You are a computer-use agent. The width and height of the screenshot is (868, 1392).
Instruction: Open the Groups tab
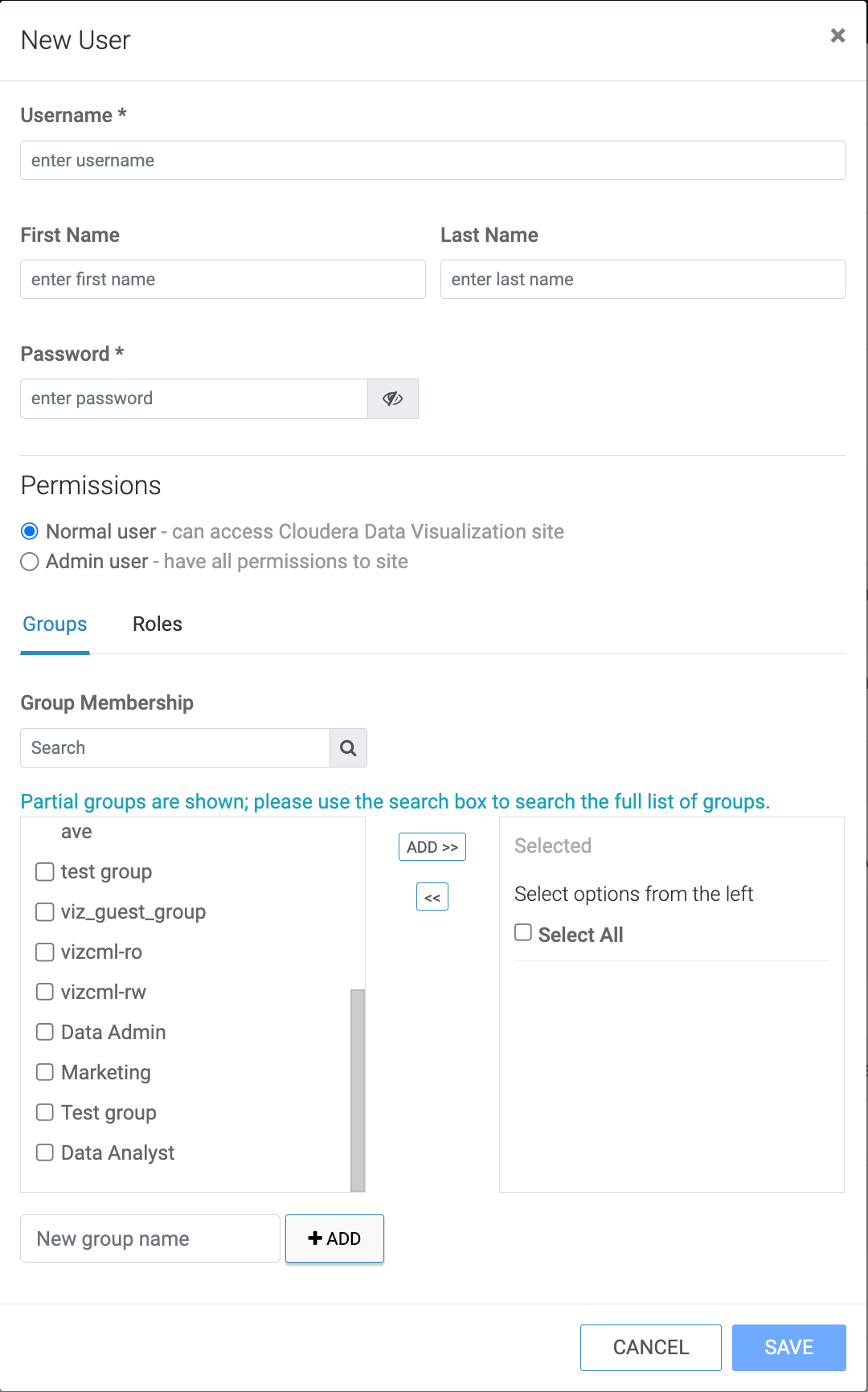[x=55, y=624]
